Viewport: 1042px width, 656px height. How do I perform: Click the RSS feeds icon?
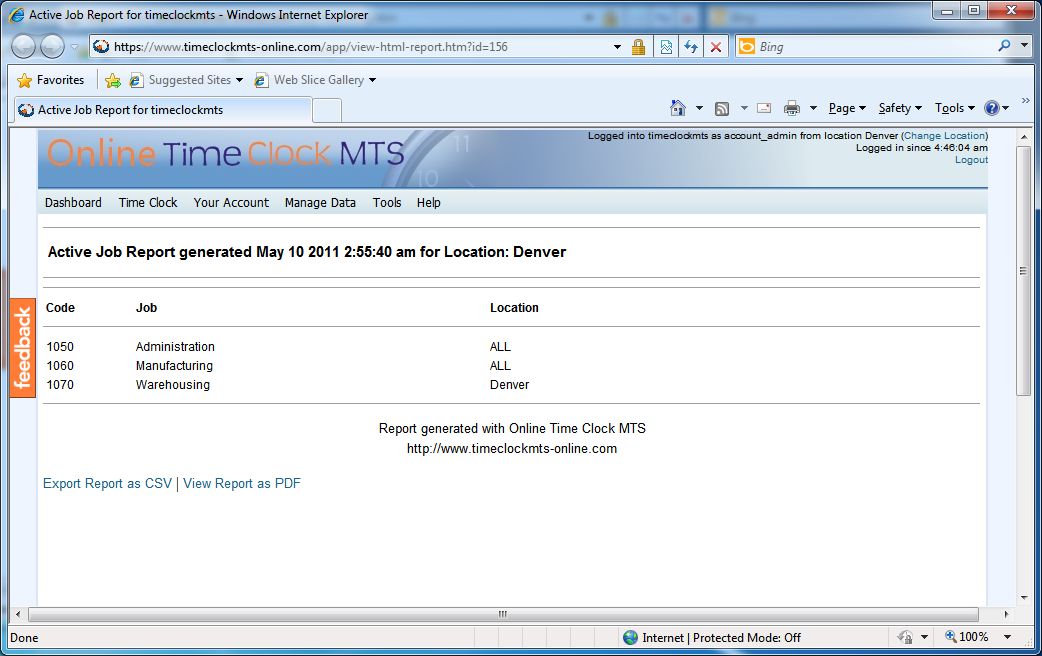tap(722, 108)
